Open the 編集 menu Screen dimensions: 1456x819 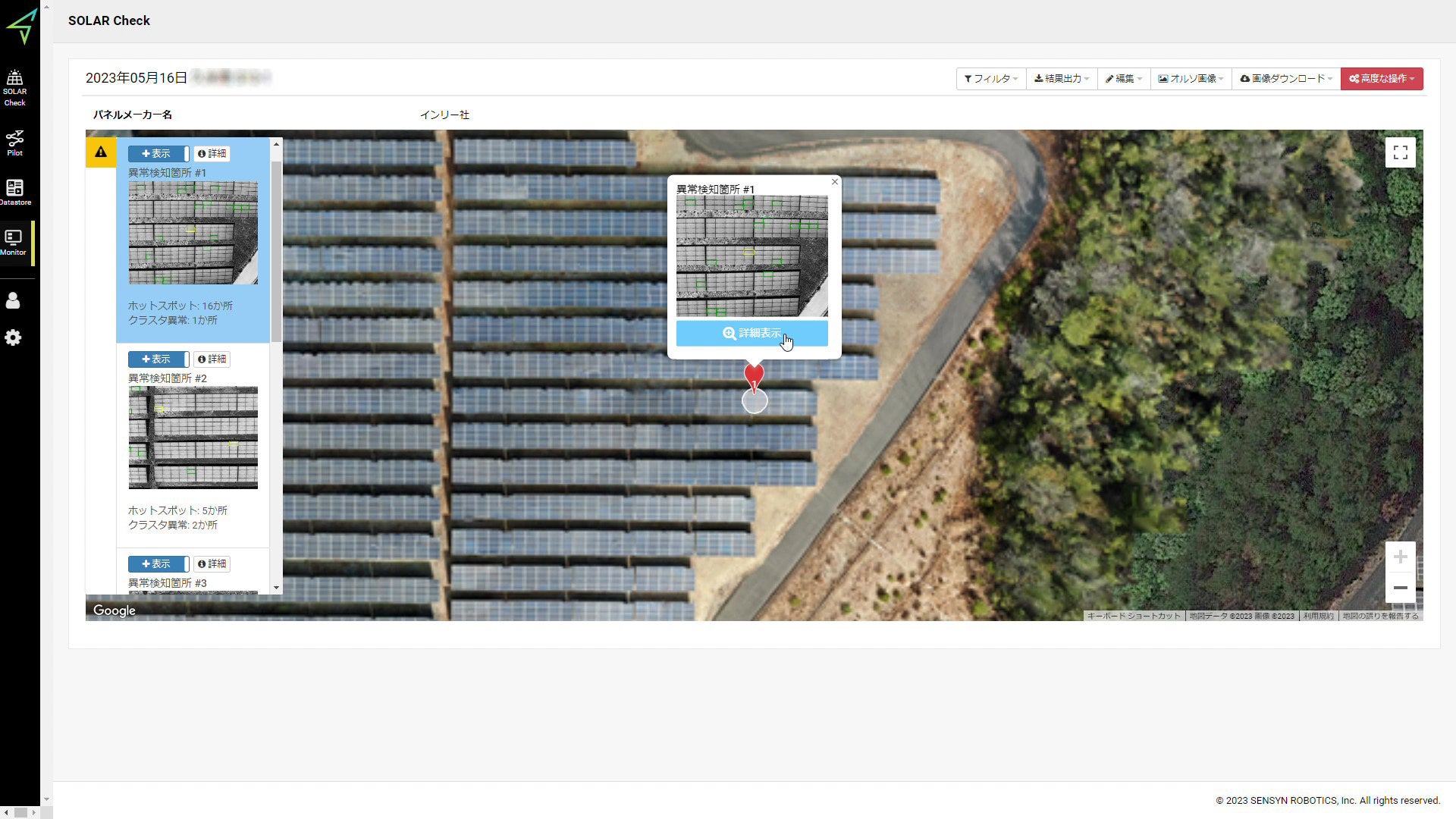tap(1123, 79)
